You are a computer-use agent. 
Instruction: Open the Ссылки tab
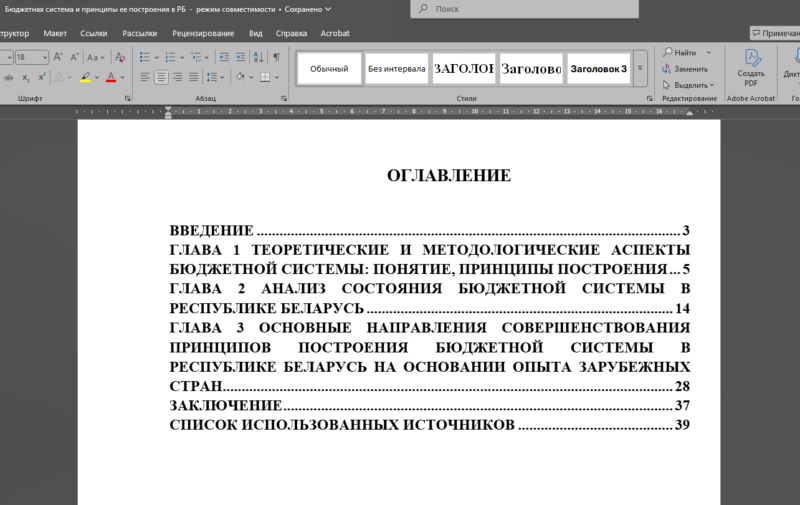93,33
